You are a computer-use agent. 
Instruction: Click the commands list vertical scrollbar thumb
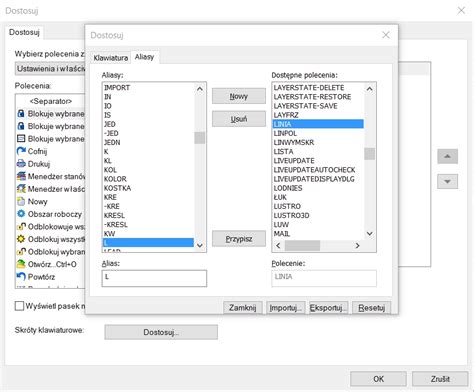pyautogui.click(x=369, y=154)
